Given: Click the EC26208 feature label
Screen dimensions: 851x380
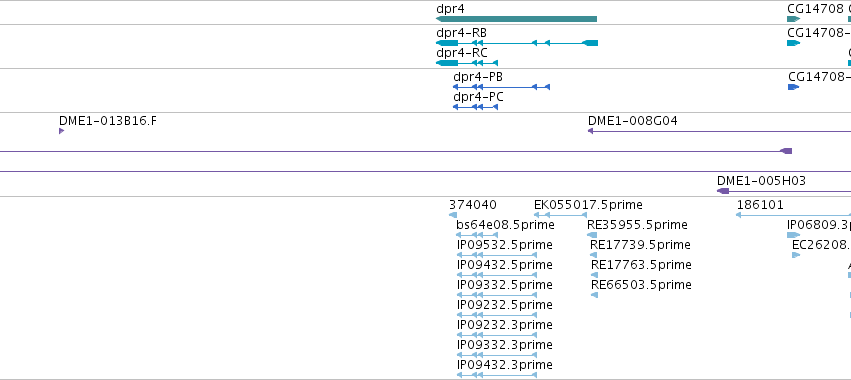Looking at the screenshot, I should [821, 245].
